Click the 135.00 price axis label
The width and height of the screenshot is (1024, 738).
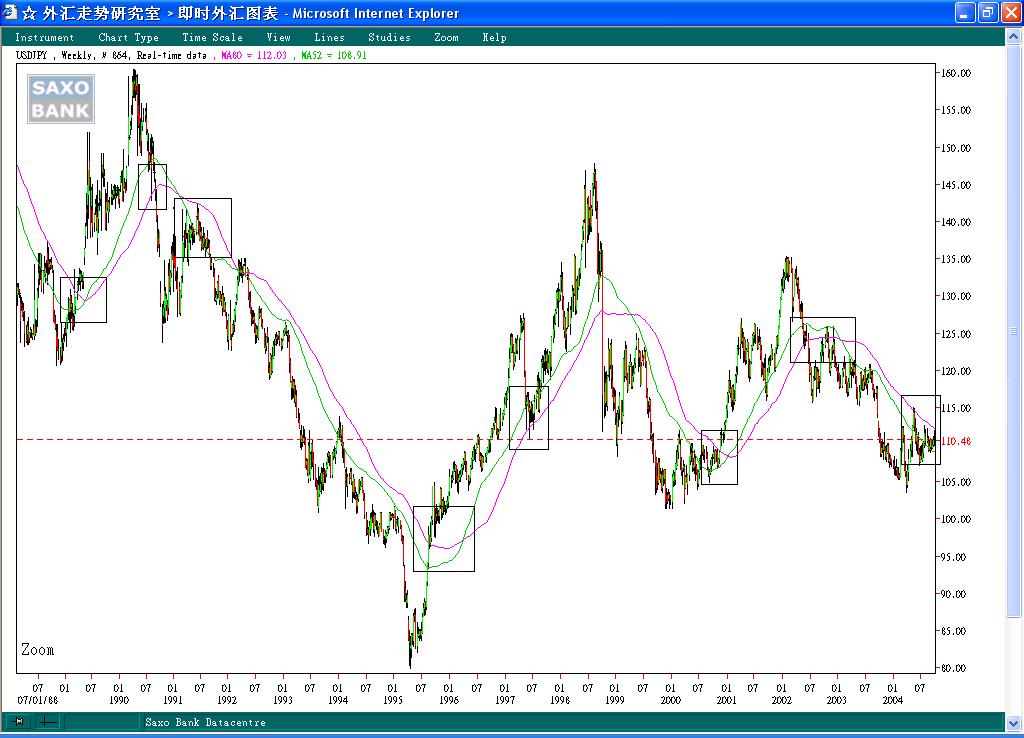(x=956, y=259)
